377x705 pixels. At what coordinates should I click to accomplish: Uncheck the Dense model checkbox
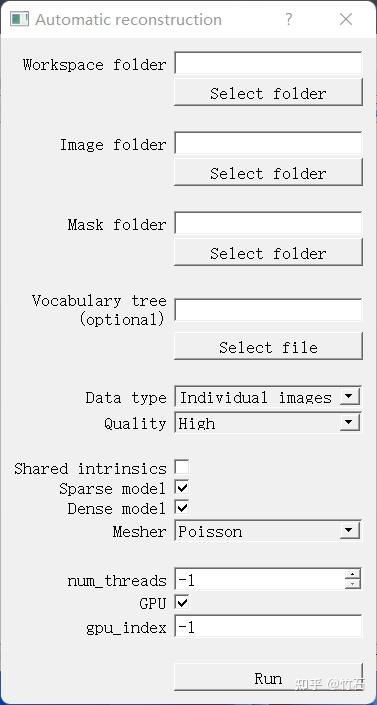[x=182, y=508]
